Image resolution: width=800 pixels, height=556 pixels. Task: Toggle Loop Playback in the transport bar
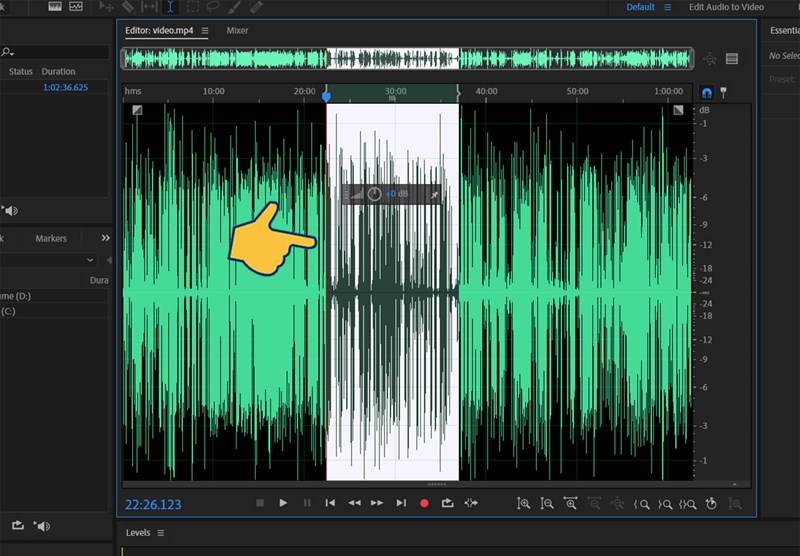(447, 503)
